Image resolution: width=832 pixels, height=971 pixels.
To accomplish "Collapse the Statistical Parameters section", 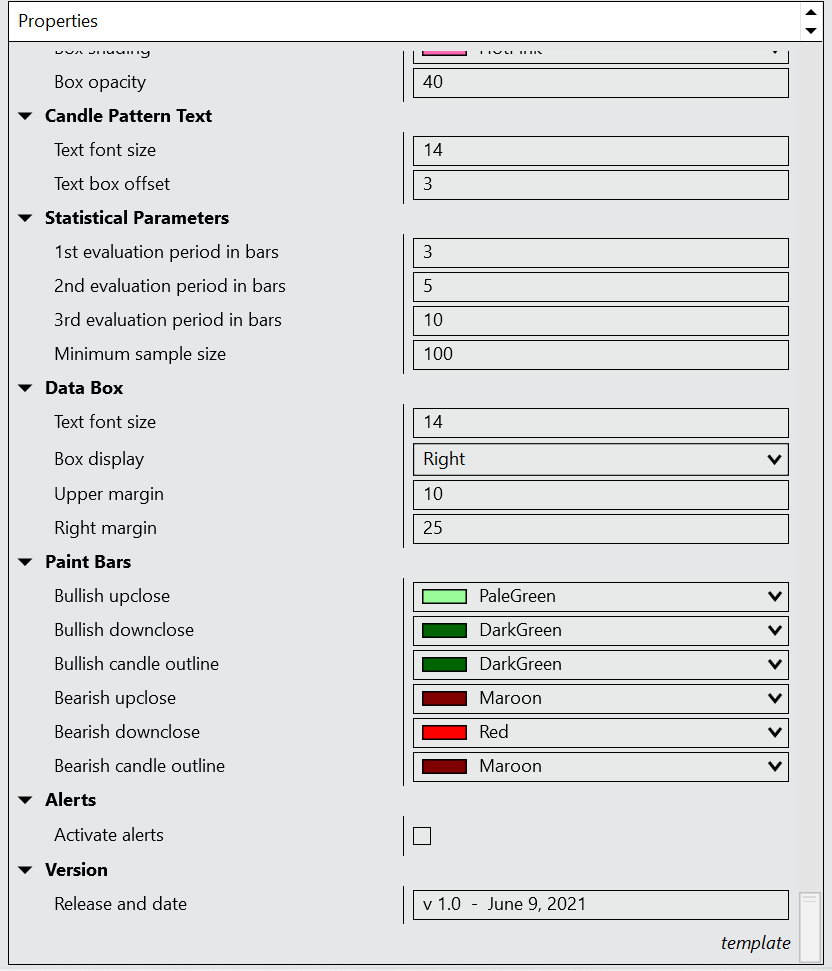I will (x=26, y=218).
